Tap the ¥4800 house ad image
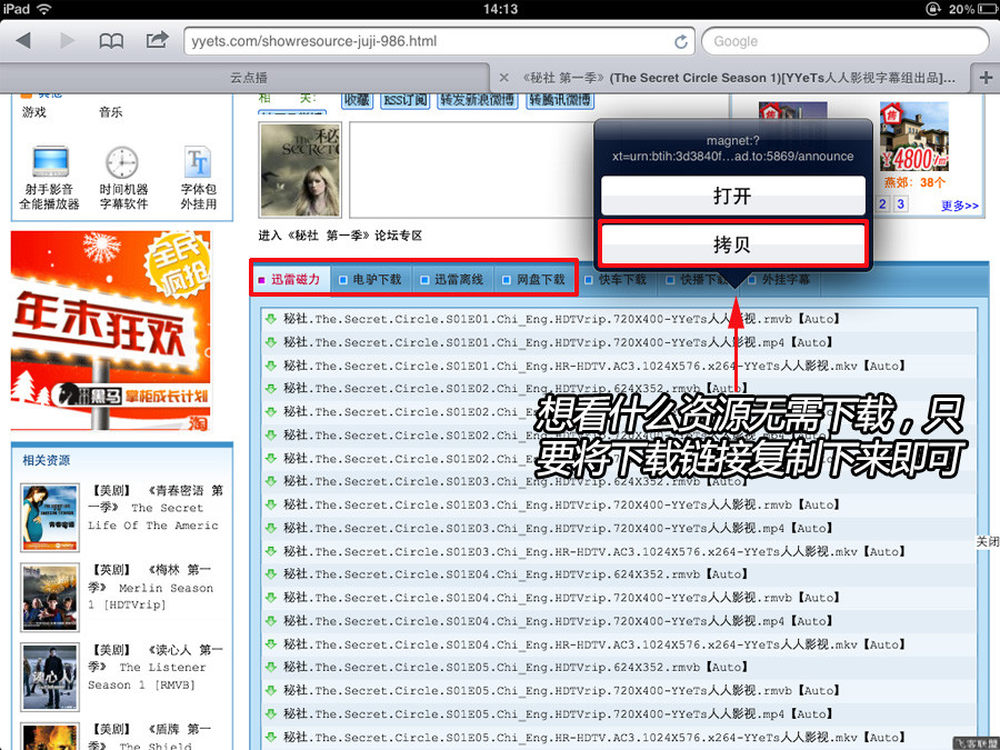1000x750 pixels. click(x=914, y=138)
